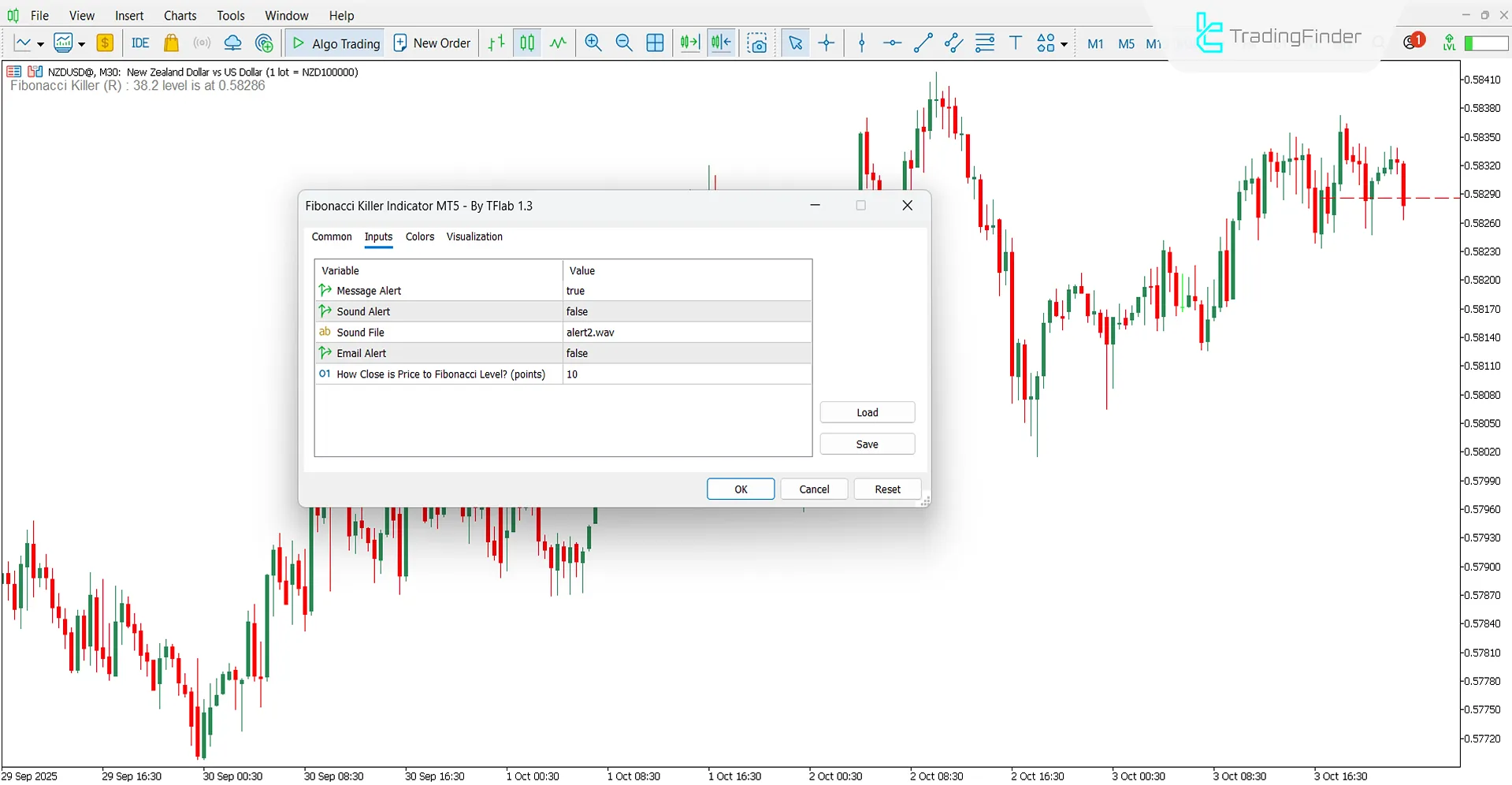
Task: Open the Fibonacci retracement tool
Action: 984,43
